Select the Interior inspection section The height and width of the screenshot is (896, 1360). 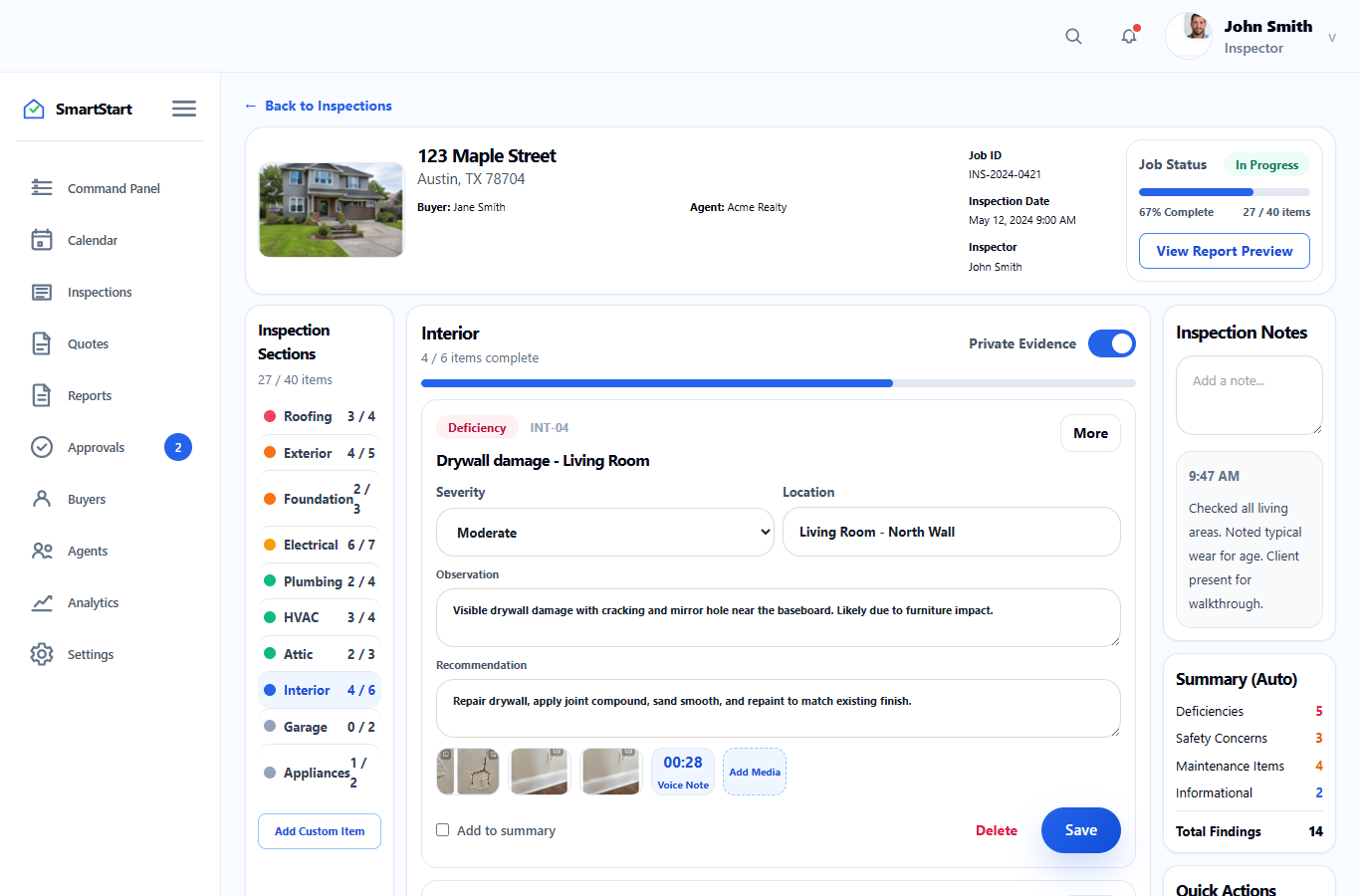pos(320,690)
